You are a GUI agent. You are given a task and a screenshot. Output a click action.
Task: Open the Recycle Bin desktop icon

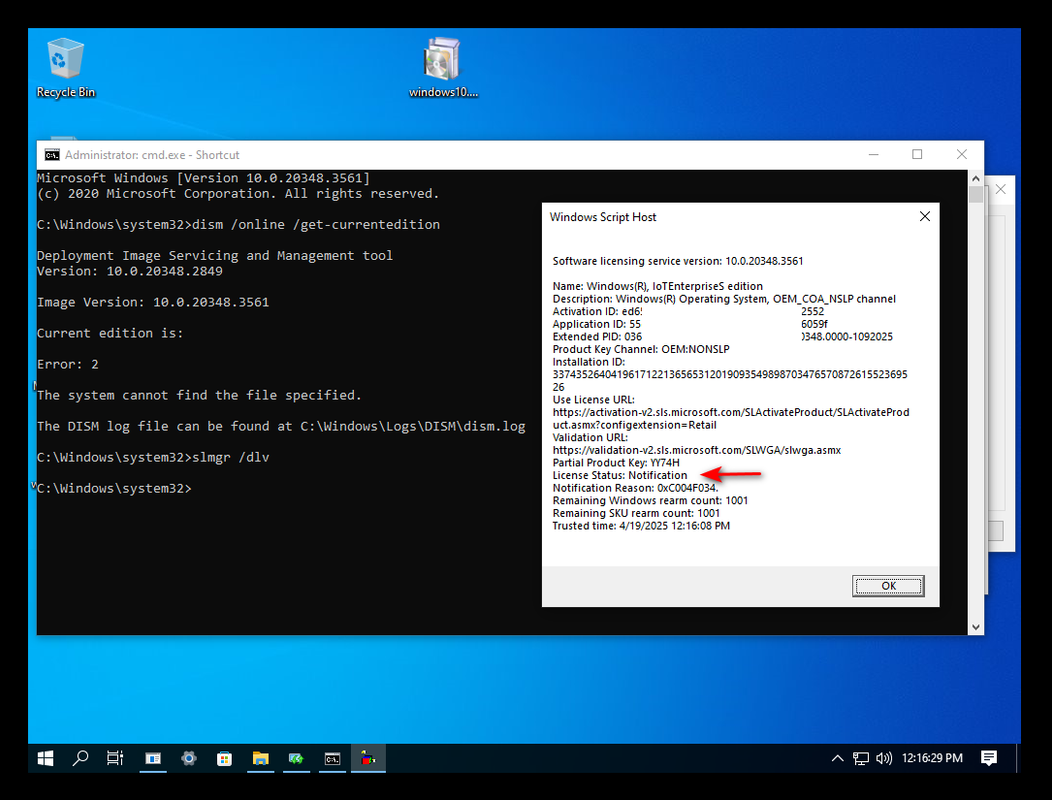[66, 68]
